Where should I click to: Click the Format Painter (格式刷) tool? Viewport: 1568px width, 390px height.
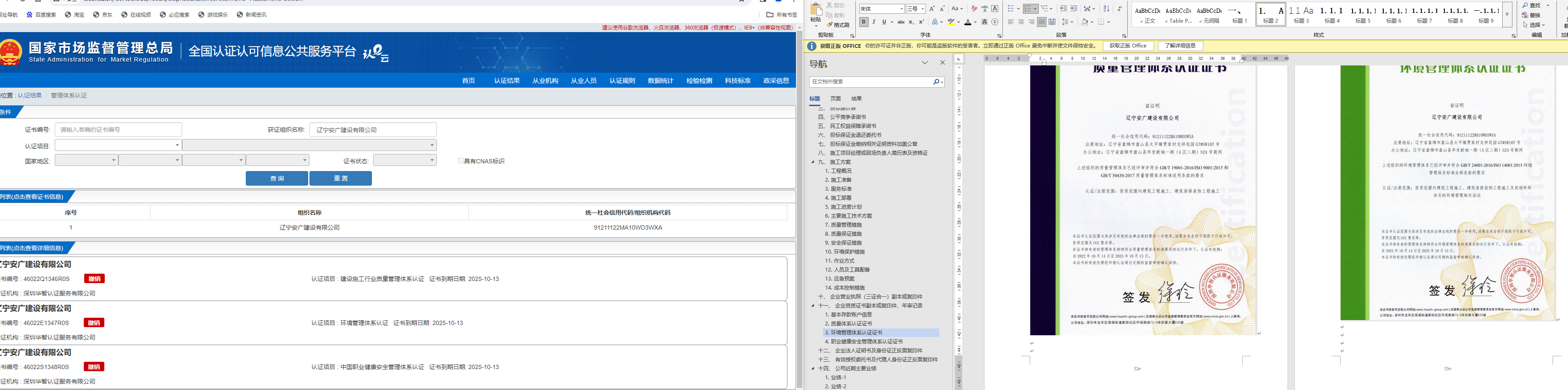point(837,25)
